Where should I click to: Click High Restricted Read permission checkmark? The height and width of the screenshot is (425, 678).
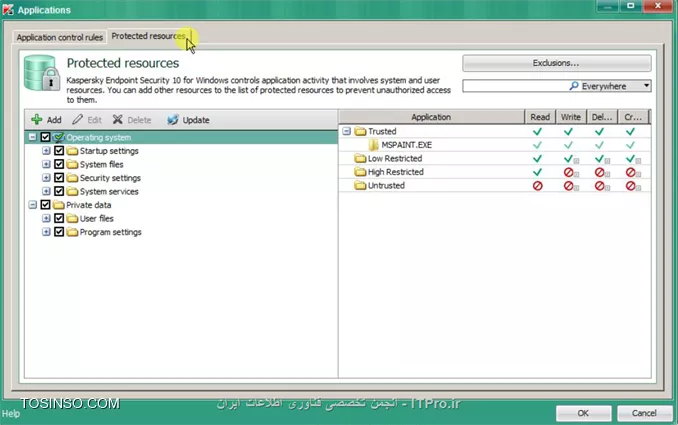click(x=537, y=172)
